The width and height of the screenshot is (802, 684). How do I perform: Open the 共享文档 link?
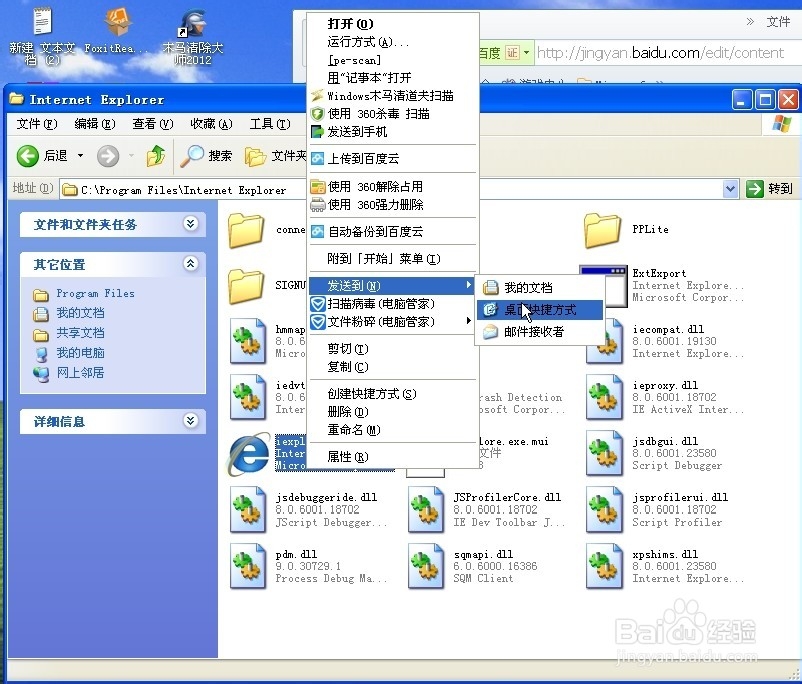pyautogui.click(x=80, y=333)
